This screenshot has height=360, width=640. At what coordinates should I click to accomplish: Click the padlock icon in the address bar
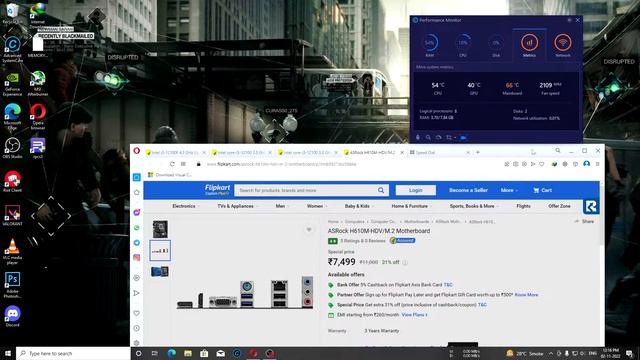coord(199,164)
